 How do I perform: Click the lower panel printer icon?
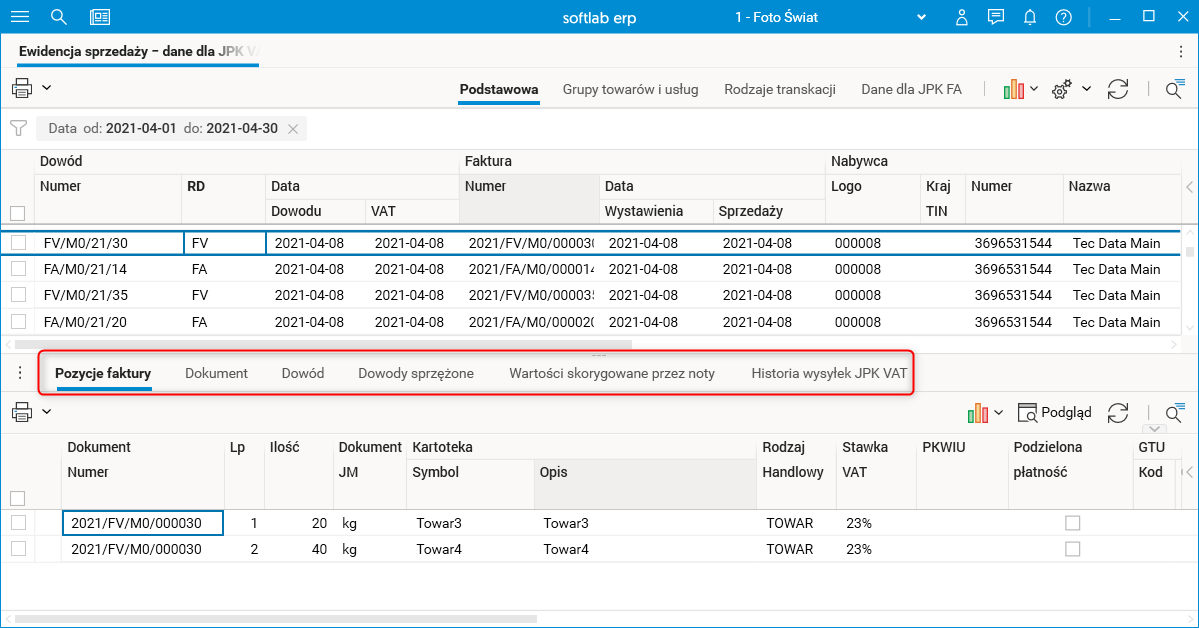22,412
